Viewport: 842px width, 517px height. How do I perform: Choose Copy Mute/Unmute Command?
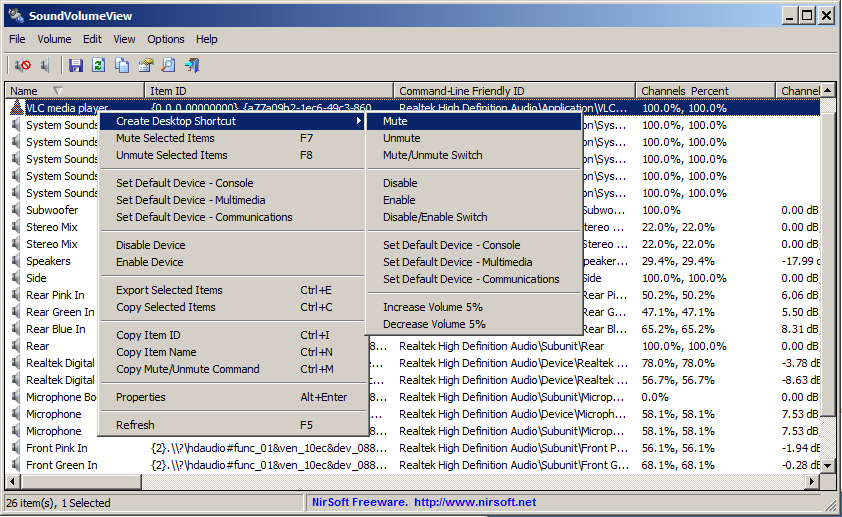point(232,369)
